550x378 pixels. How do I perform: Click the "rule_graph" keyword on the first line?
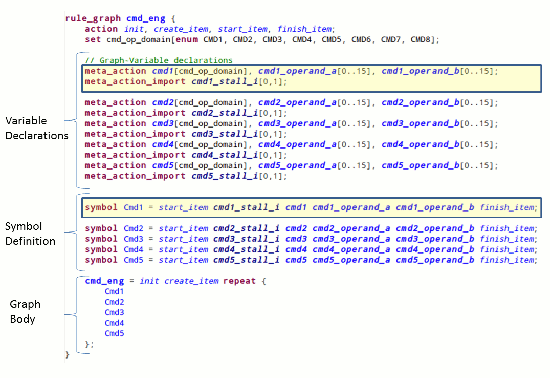click(93, 18)
